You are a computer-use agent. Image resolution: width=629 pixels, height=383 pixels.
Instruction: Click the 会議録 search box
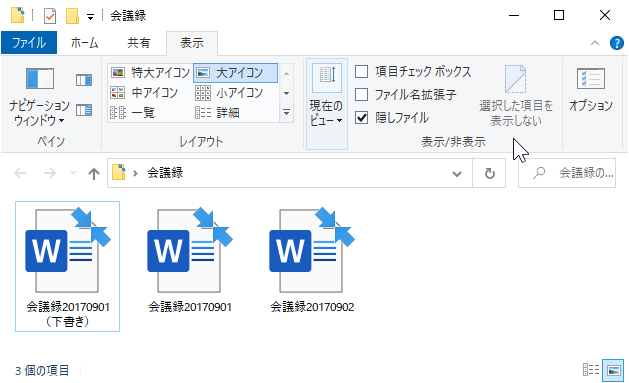click(x=567, y=173)
